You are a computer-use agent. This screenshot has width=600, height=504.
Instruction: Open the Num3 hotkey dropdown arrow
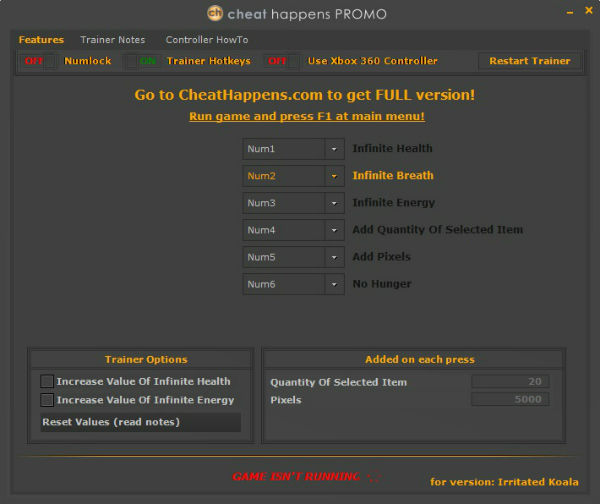pos(334,203)
